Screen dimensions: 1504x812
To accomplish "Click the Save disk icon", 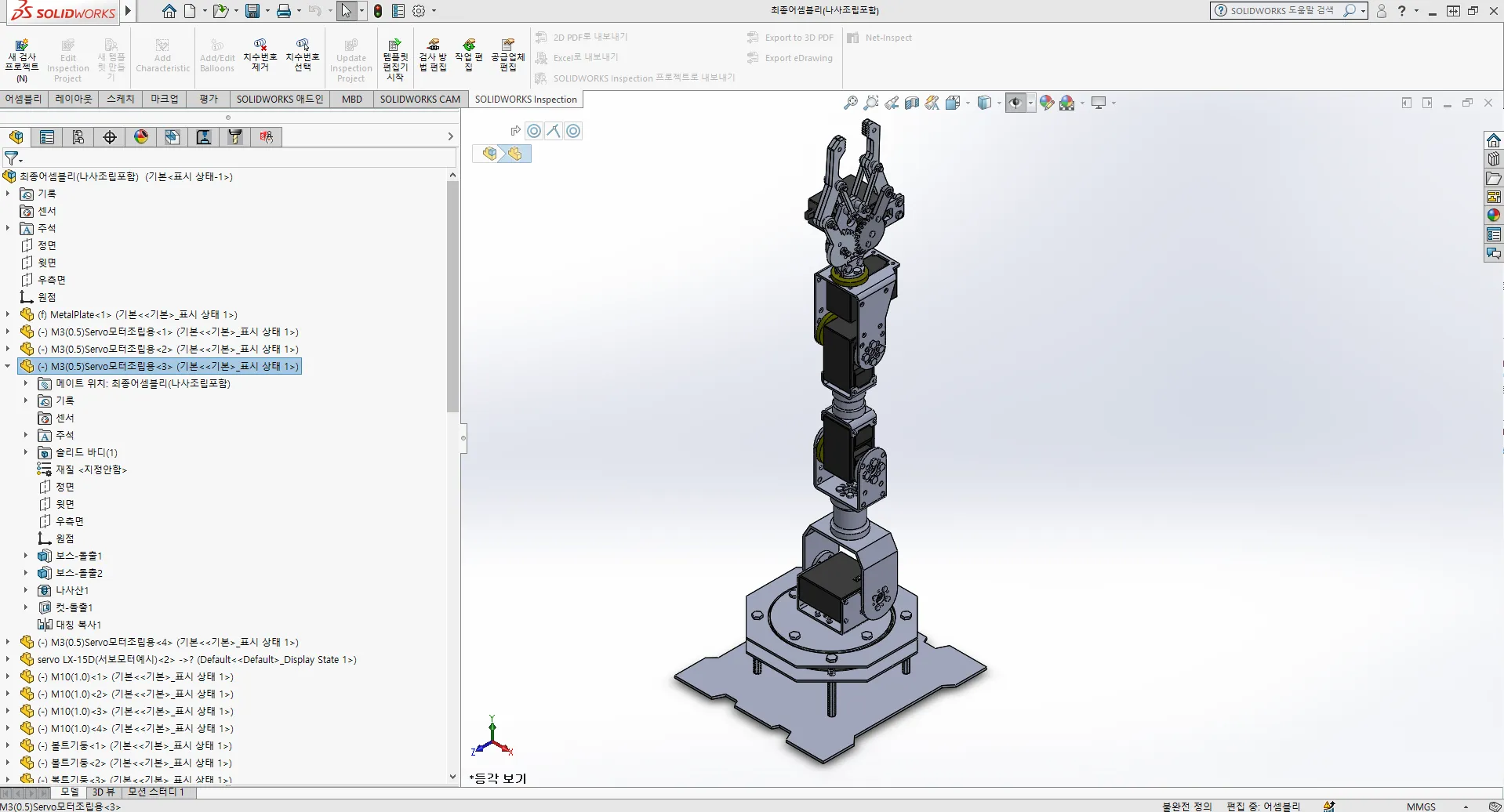I will tap(252, 11).
